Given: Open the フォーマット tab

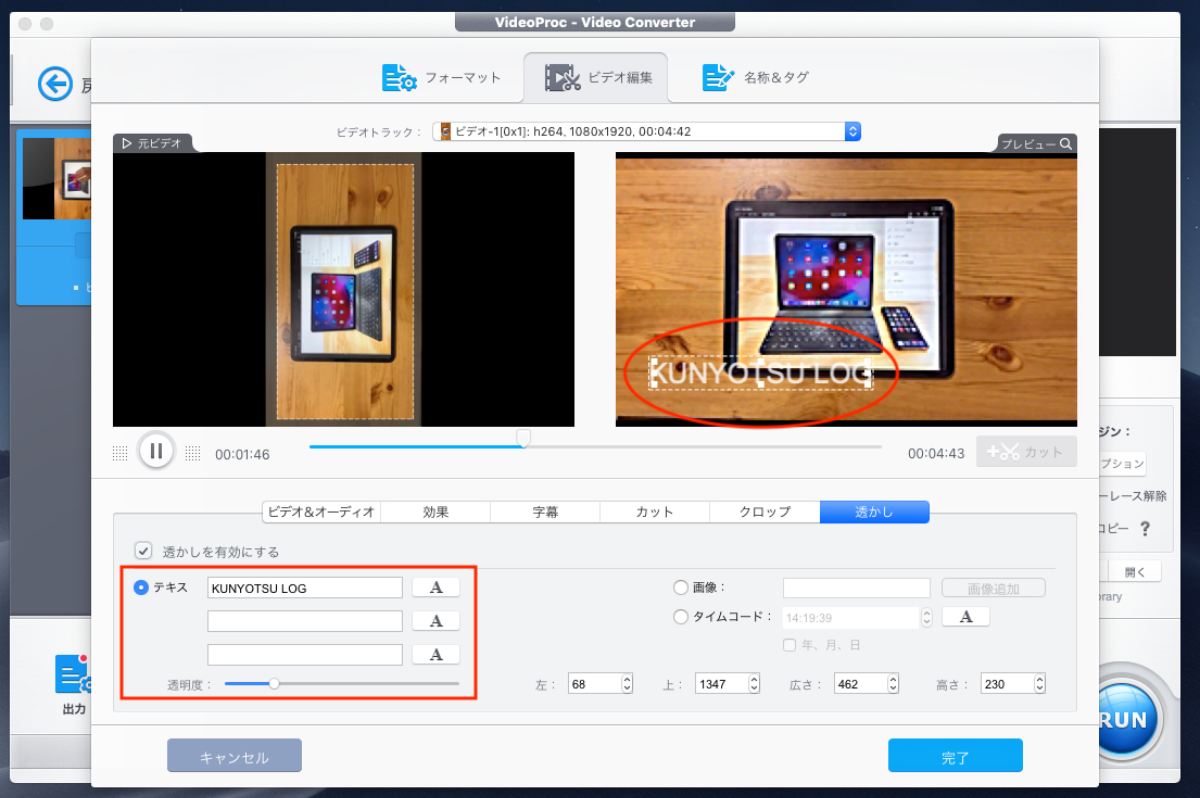Looking at the screenshot, I should [441, 77].
